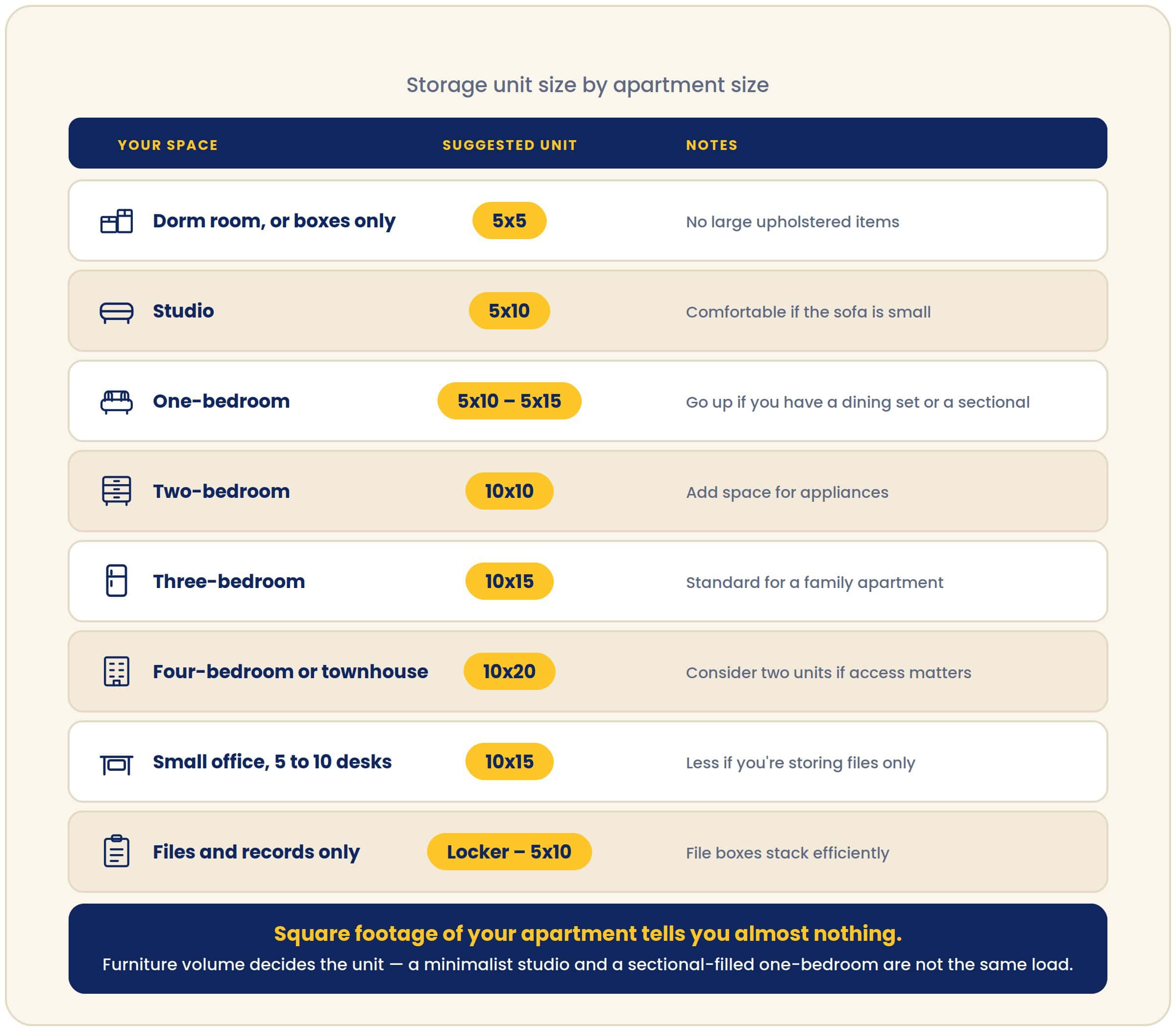Pick the 10x20 unit badge
1176x1031 pixels.
pyautogui.click(x=509, y=671)
